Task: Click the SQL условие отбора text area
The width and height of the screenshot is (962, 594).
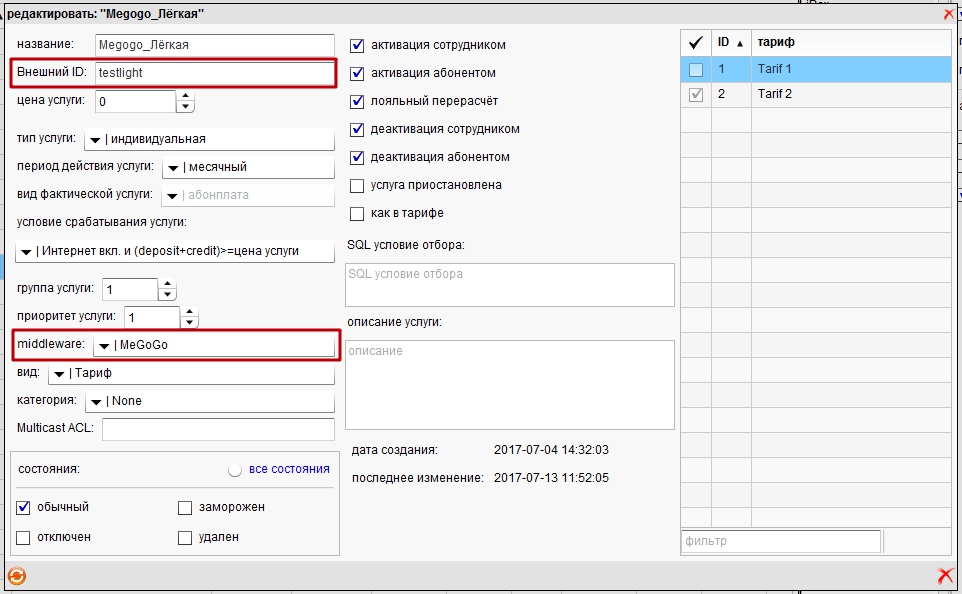Action: [x=510, y=284]
